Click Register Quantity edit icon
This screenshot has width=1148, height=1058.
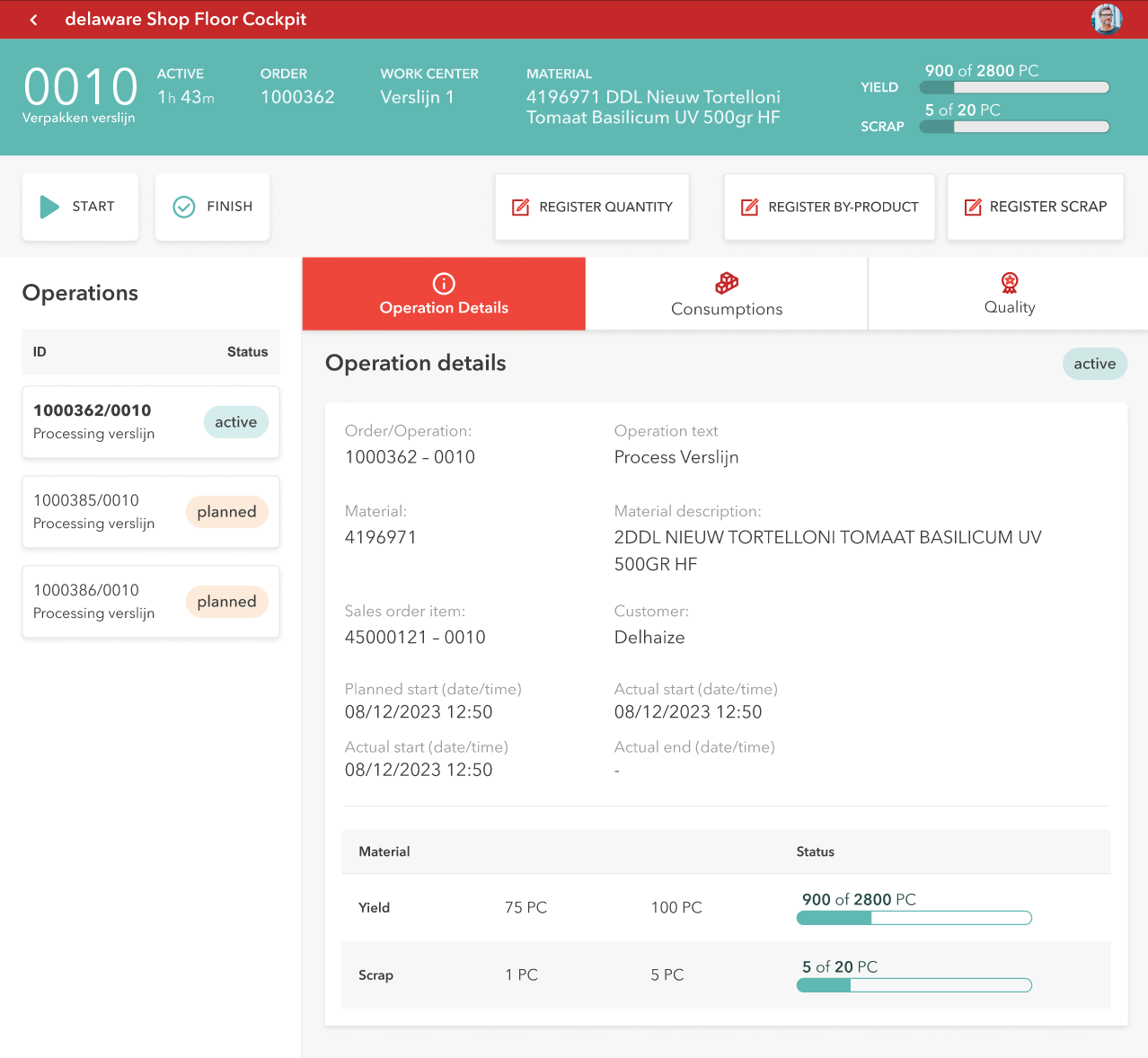click(520, 207)
